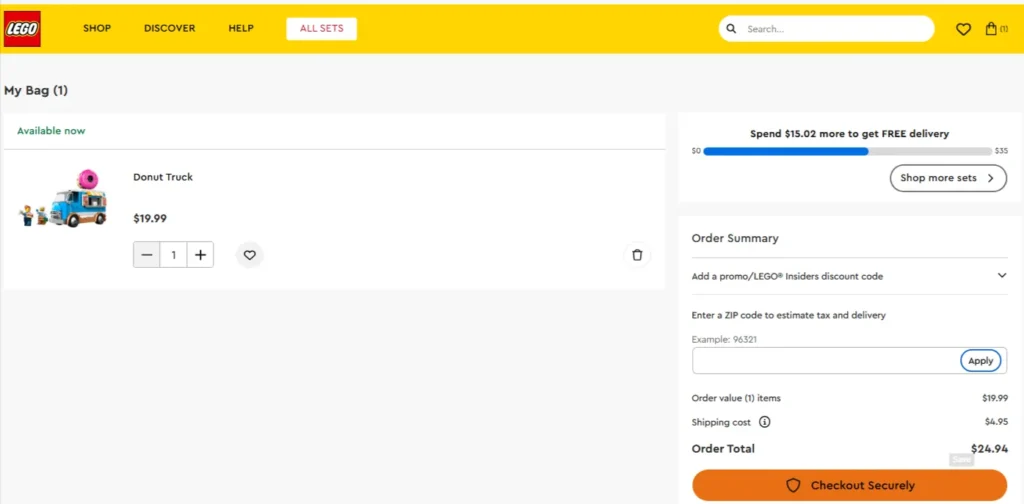Screen dimensions: 1024x504
Task: Open the wishlist heart icon in header
Action: click(963, 29)
